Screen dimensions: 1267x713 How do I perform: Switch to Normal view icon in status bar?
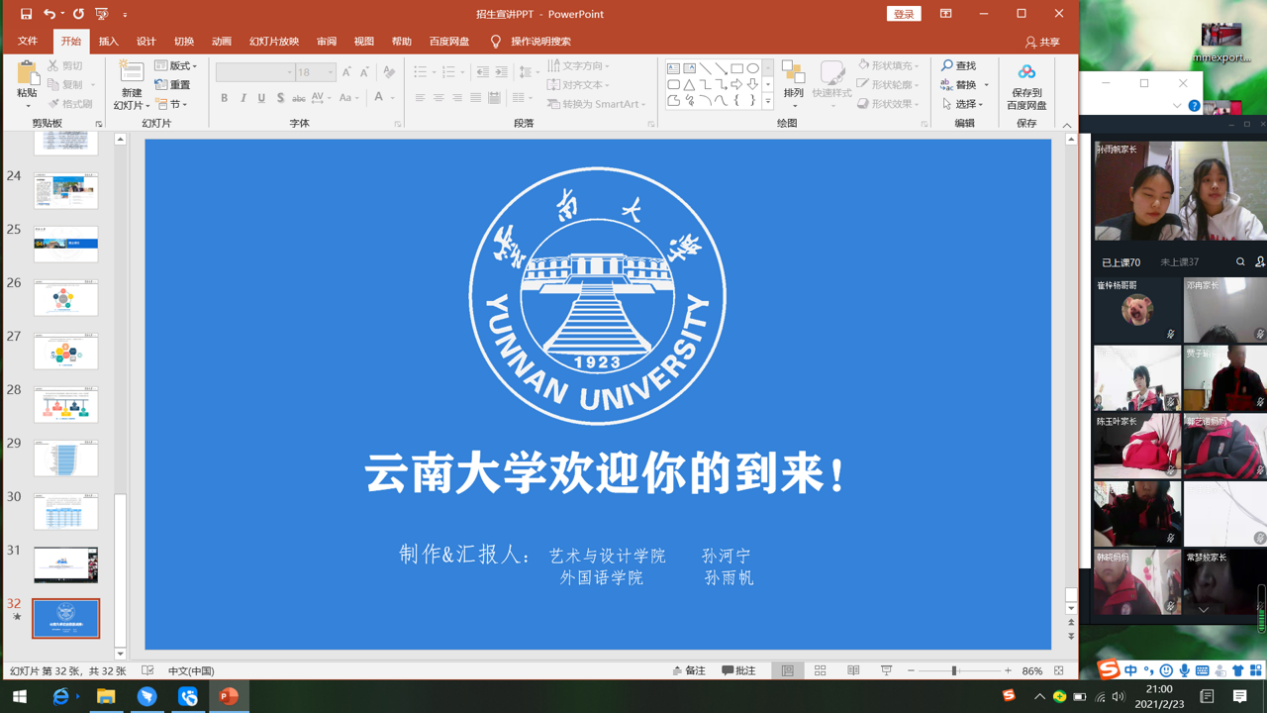click(x=788, y=671)
